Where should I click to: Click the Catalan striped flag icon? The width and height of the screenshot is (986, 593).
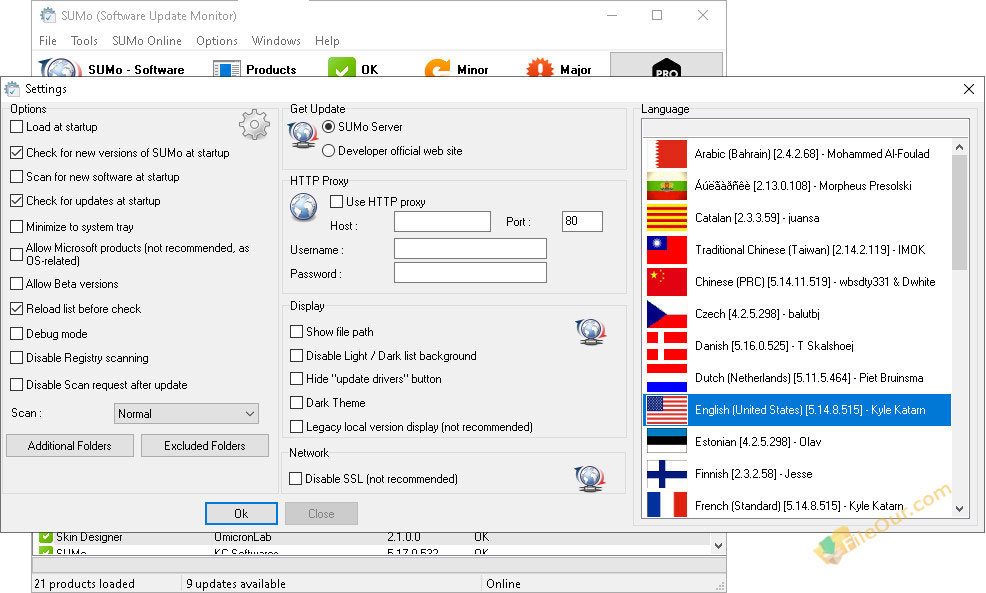pos(667,218)
